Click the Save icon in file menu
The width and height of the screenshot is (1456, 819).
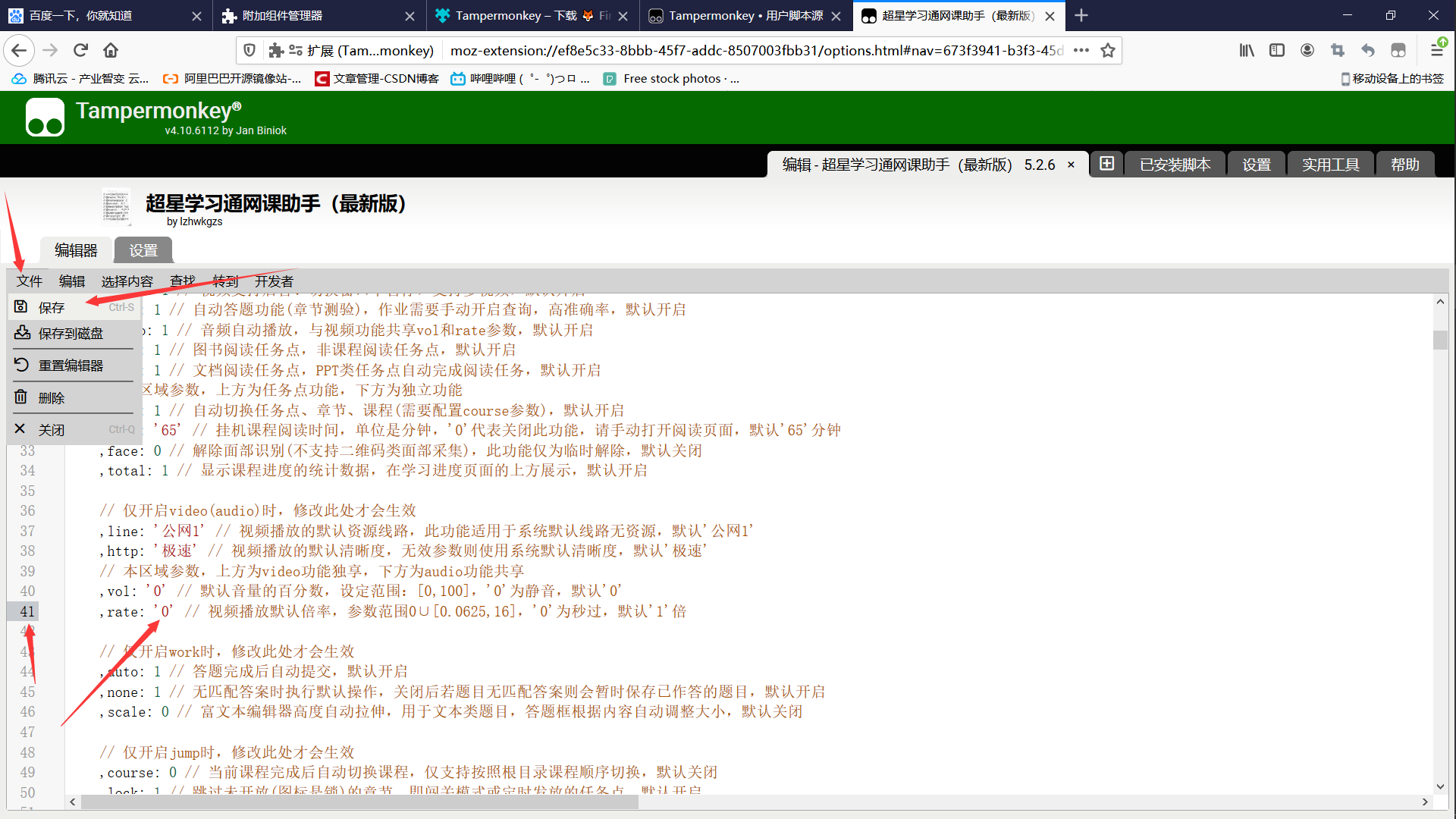tap(21, 307)
